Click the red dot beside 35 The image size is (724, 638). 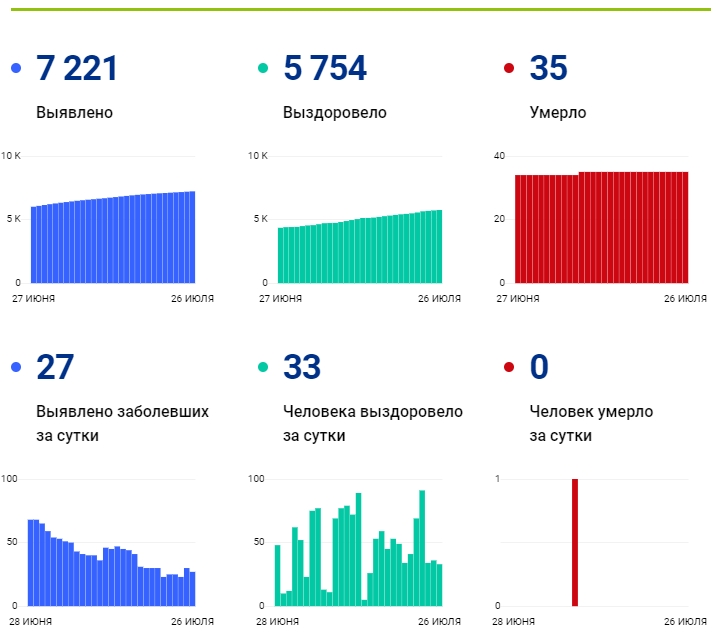(509, 68)
